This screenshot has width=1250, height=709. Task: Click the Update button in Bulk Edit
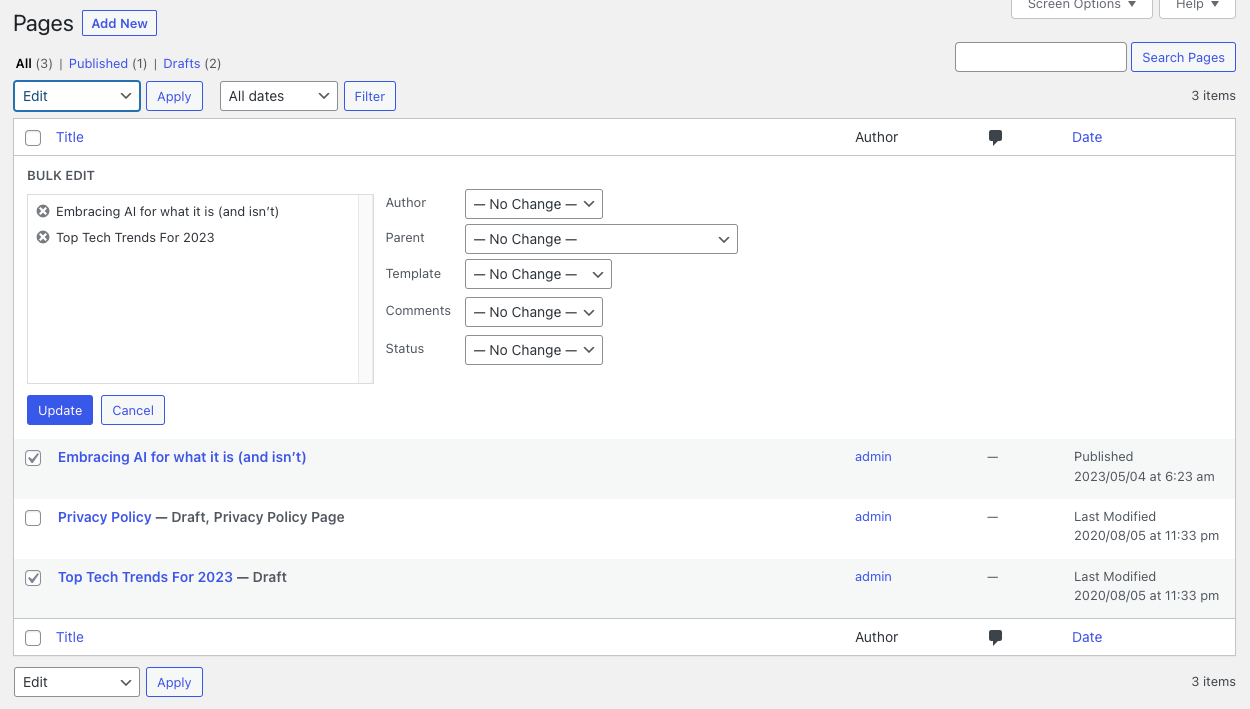(x=60, y=410)
